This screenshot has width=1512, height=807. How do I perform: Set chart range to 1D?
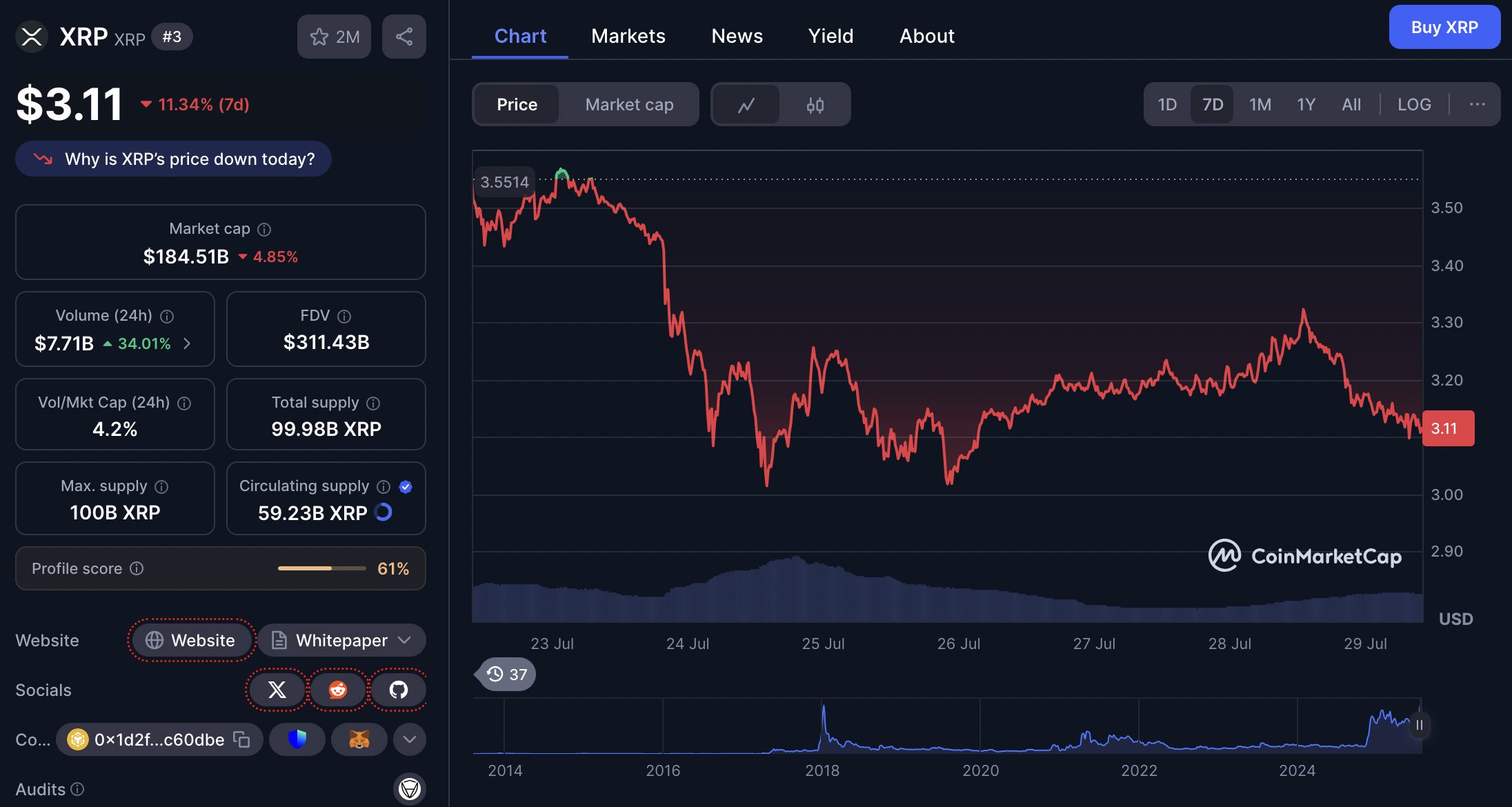tap(1167, 105)
